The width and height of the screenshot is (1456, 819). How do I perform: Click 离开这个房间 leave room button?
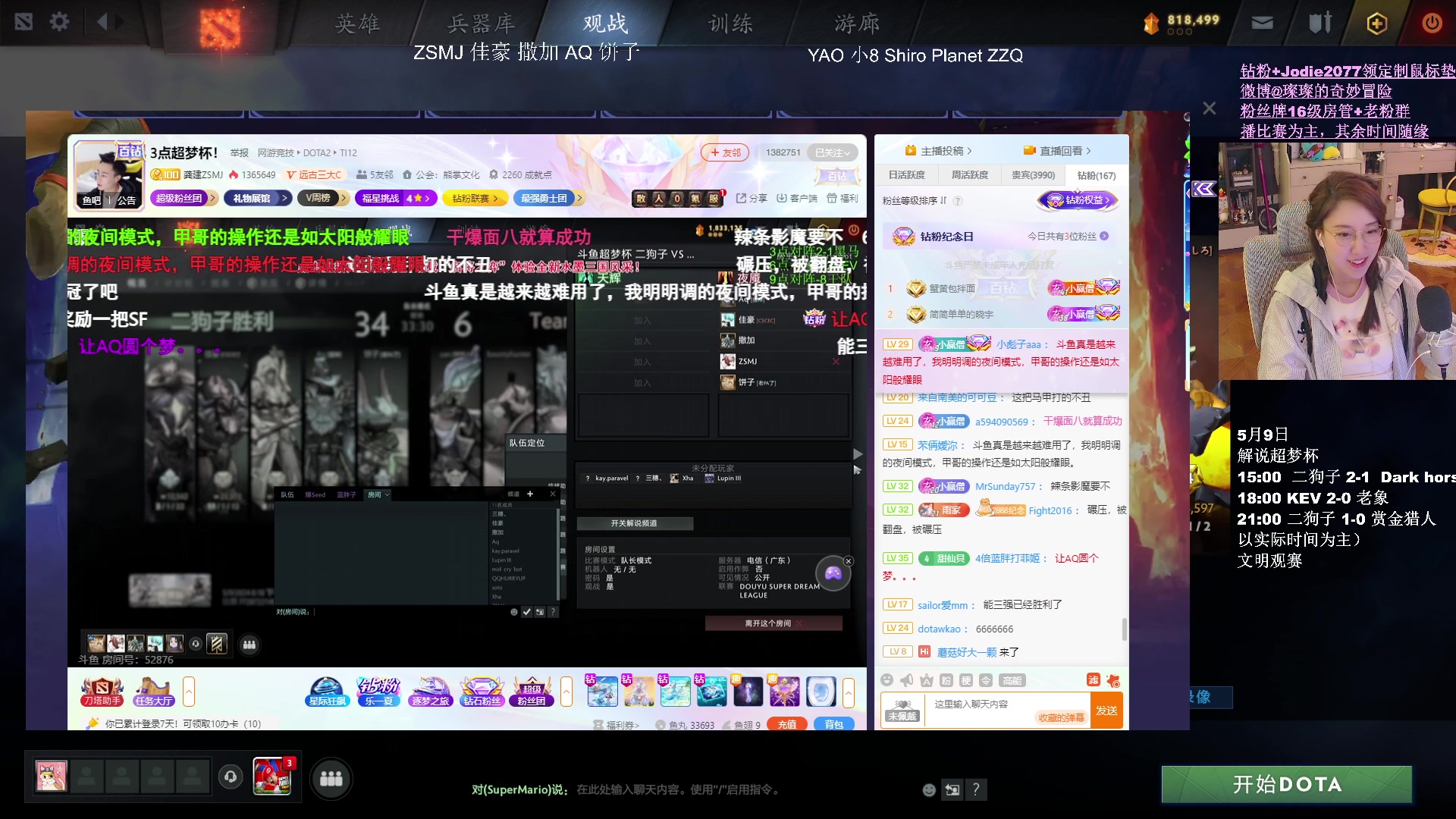click(773, 623)
